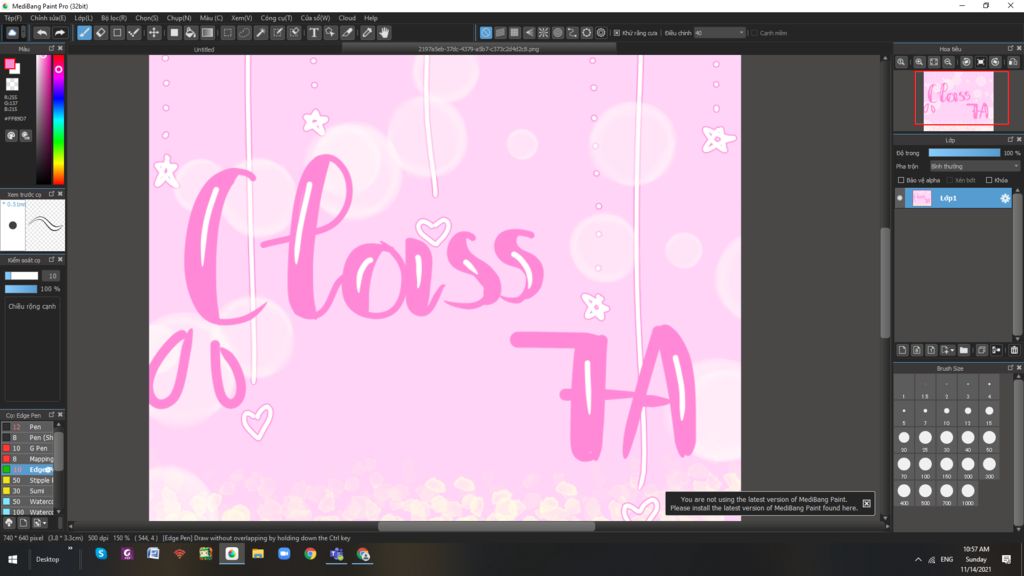Open the Lớp(L) menu

point(83,18)
